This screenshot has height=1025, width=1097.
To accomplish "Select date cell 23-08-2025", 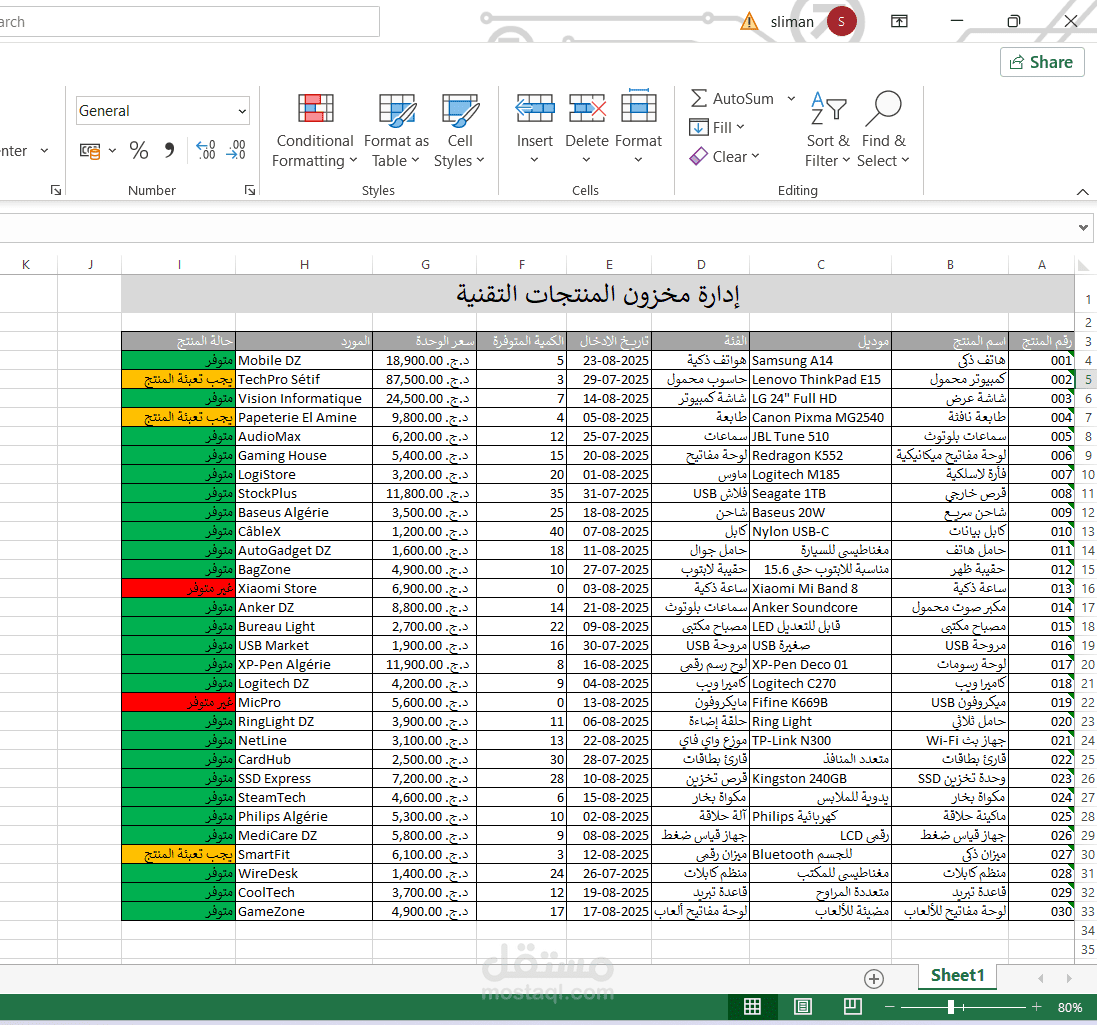I will pos(609,360).
